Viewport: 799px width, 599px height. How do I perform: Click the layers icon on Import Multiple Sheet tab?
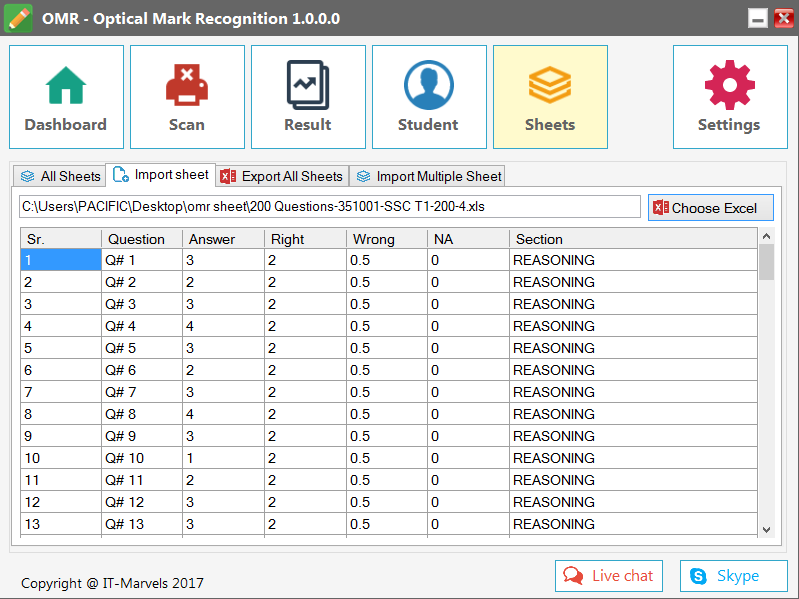(363, 176)
